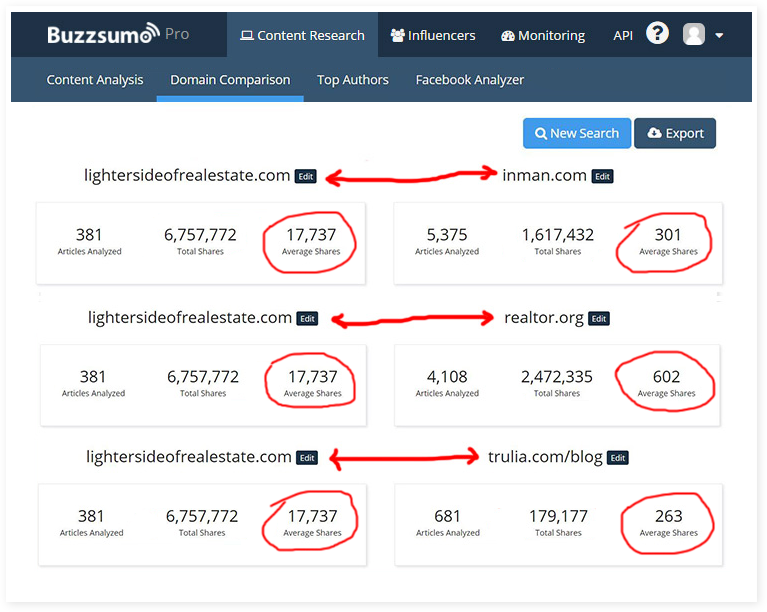The image size is (767, 612).
Task: Click Edit next to inman.com
Action: pyautogui.click(x=603, y=176)
